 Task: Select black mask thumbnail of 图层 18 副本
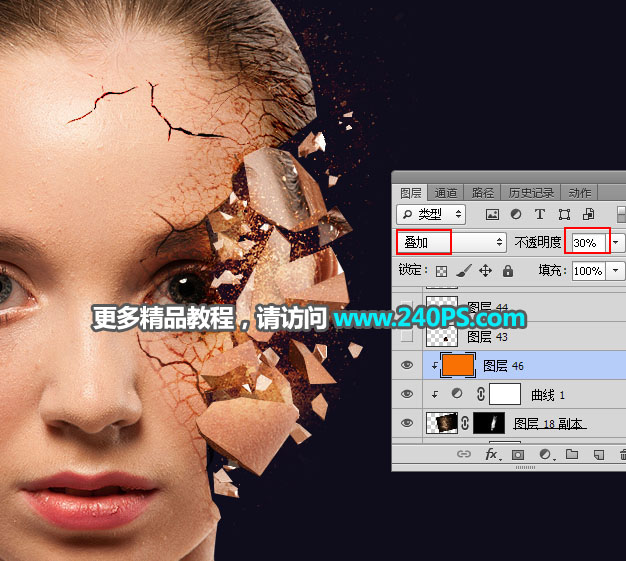(489, 423)
